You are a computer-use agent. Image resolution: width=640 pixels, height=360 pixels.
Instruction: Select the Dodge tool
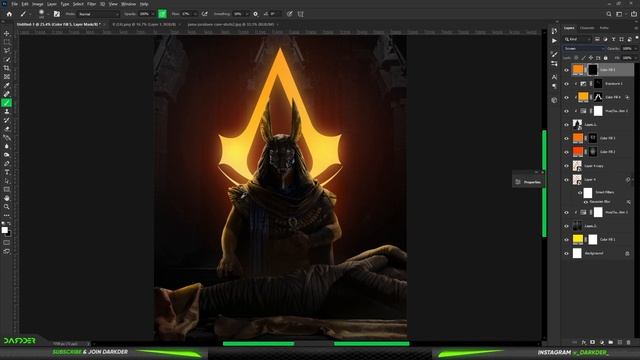pyautogui.click(x=7, y=155)
